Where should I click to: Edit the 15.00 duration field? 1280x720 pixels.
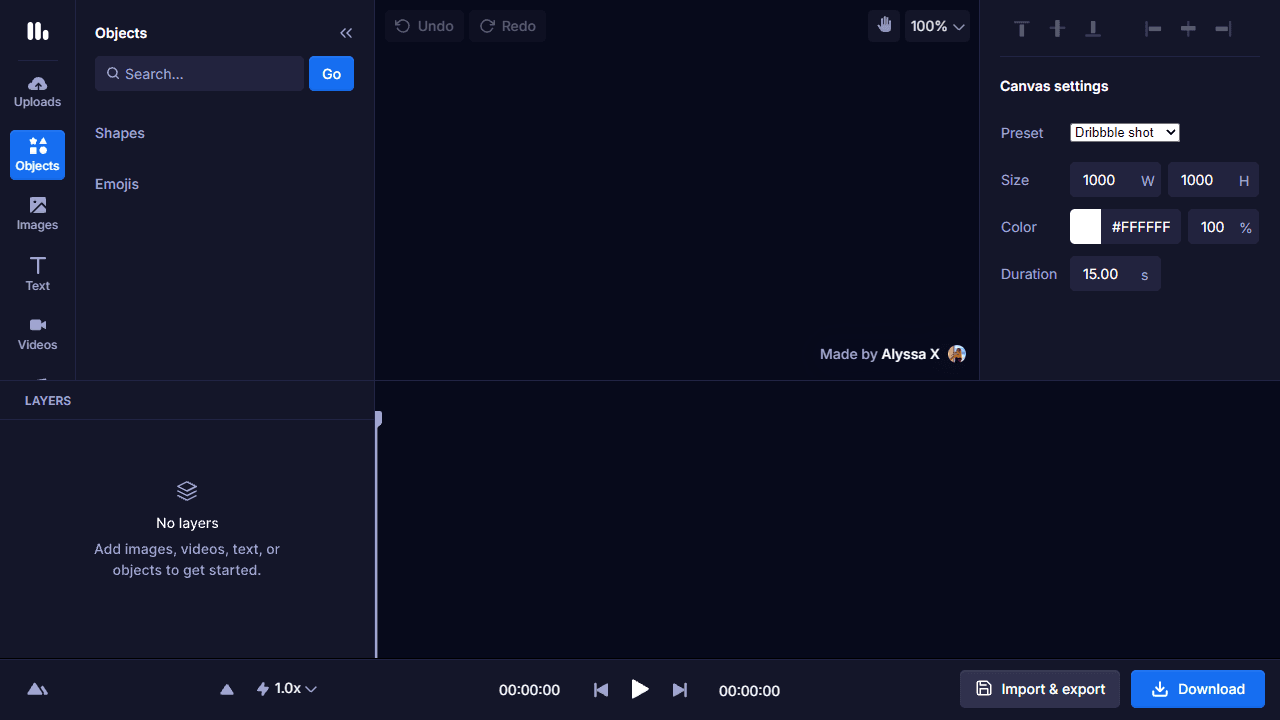(1115, 274)
